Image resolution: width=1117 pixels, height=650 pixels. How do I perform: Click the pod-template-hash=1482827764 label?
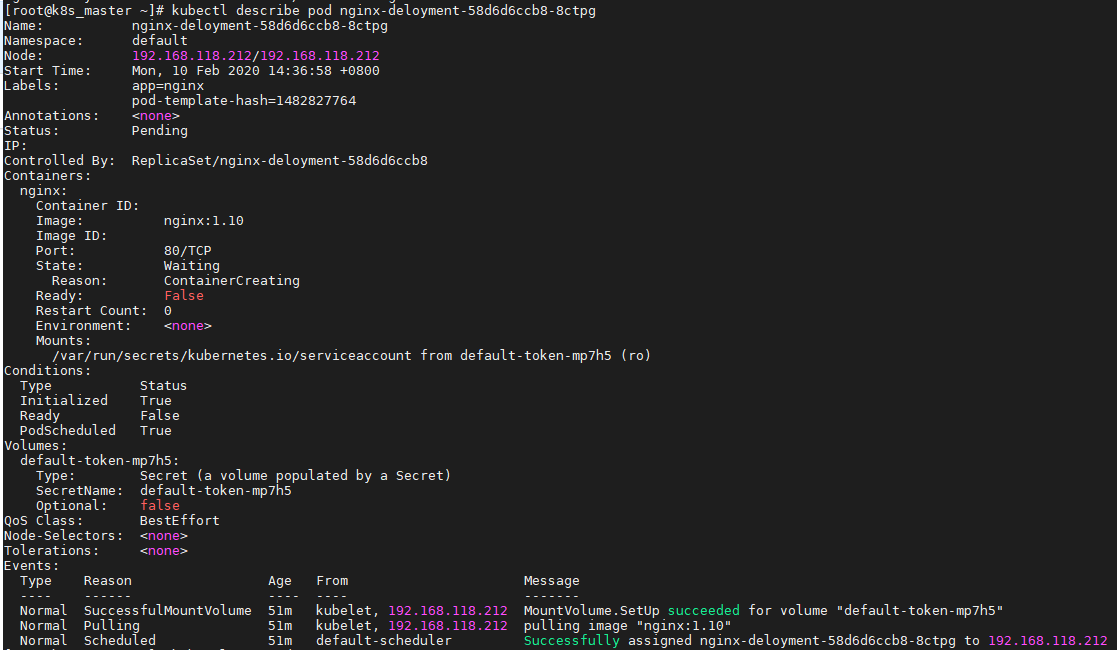click(243, 101)
